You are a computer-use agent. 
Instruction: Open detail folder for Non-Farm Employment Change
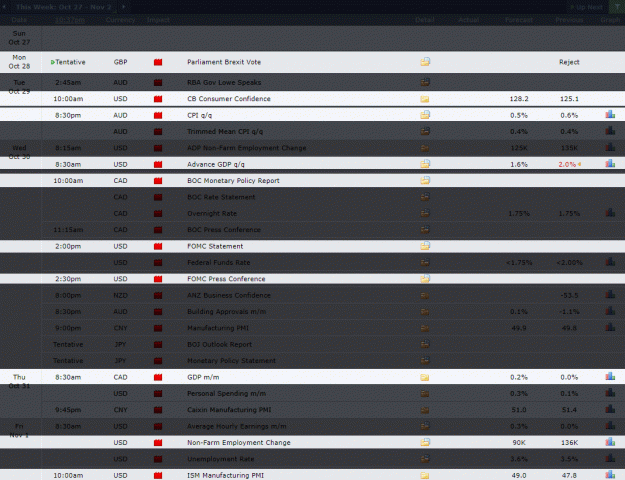pos(425,442)
